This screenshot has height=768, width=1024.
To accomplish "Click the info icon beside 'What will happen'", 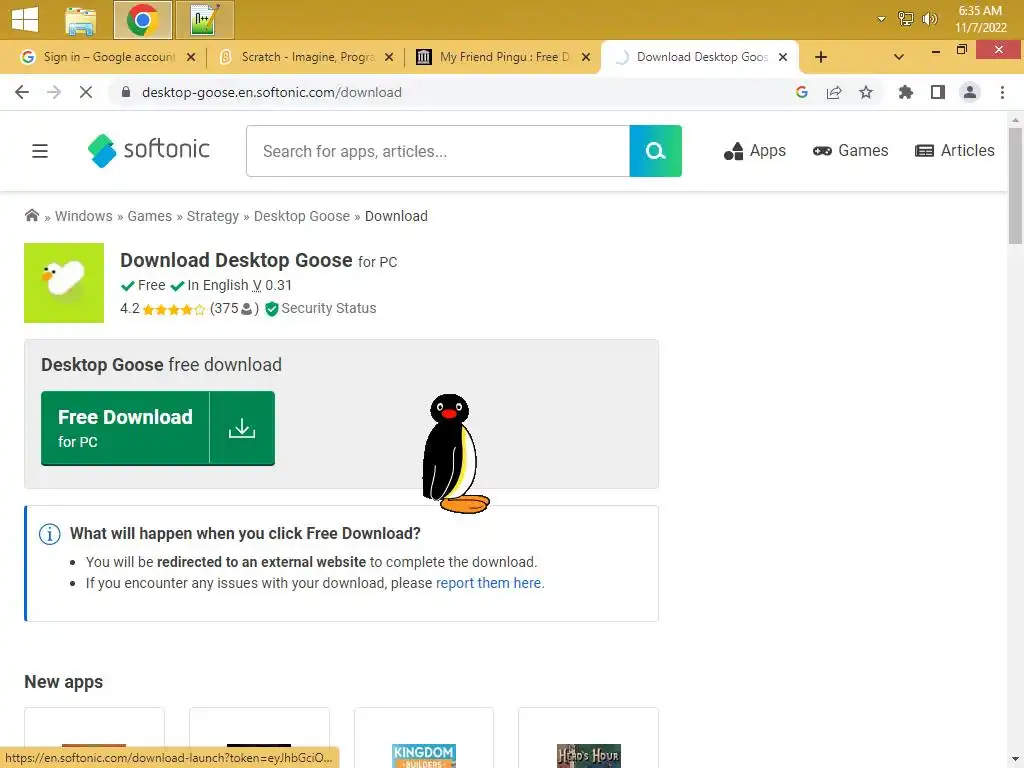I will [x=50, y=534].
